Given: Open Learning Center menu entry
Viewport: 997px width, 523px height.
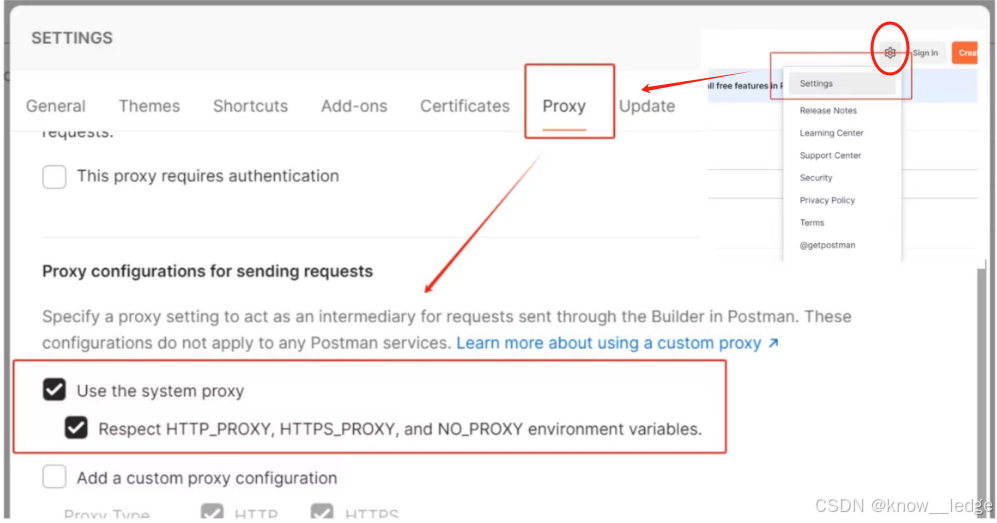Looking at the screenshot, I should (x=831, y=133).
